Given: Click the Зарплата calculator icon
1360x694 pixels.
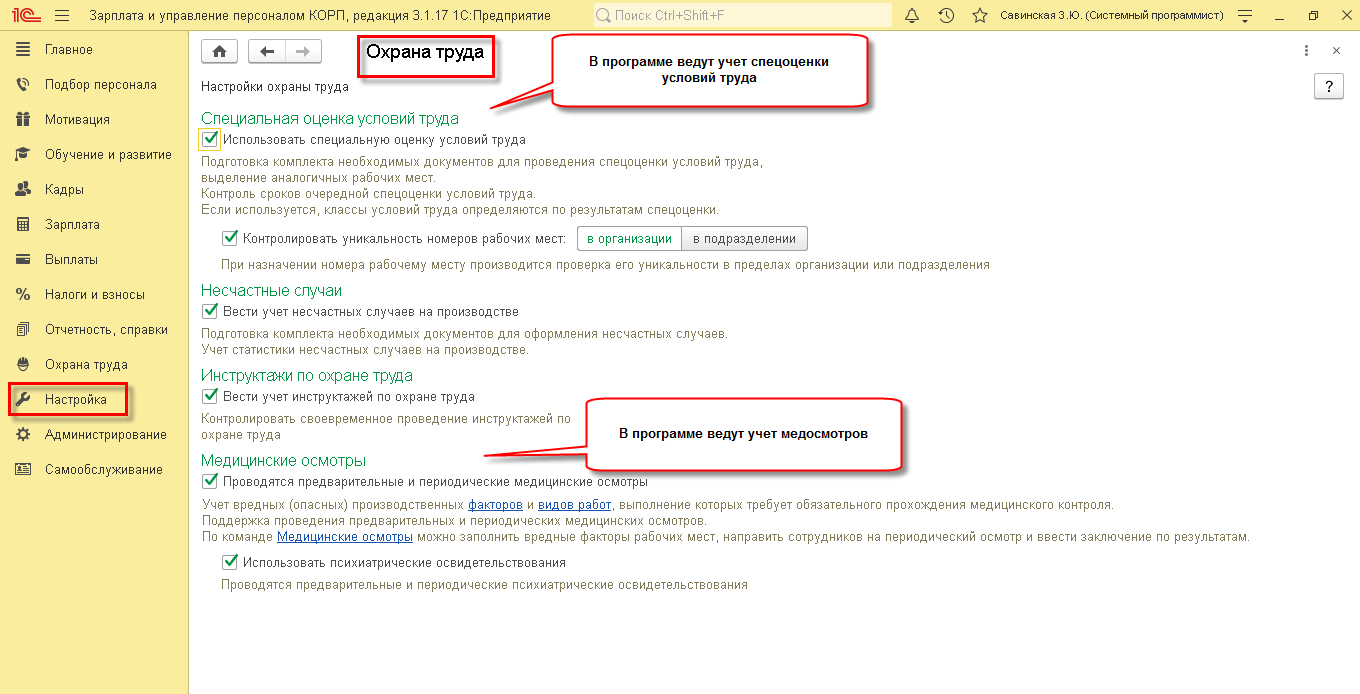Looking at the screenshot, I should pyautogui.click(x=24, y=225).
